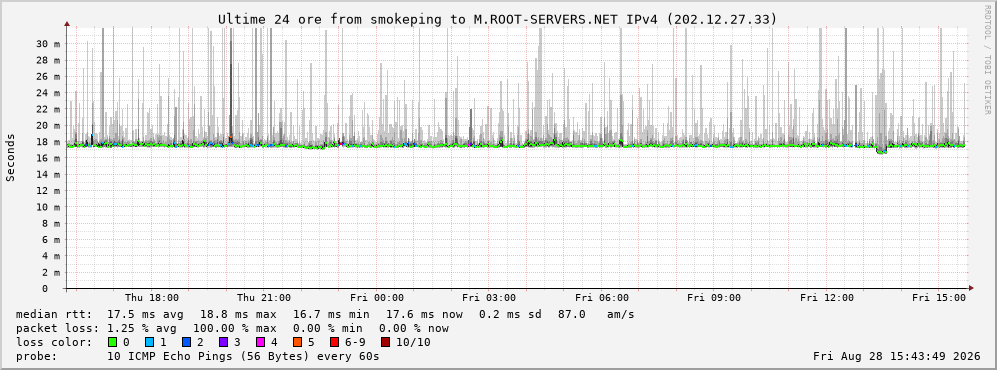This screenshot has height=370, width=997.
Task: Click the timestamp Fri Aug 28 15:43:49 2026
Action: (x=897, y=356)
